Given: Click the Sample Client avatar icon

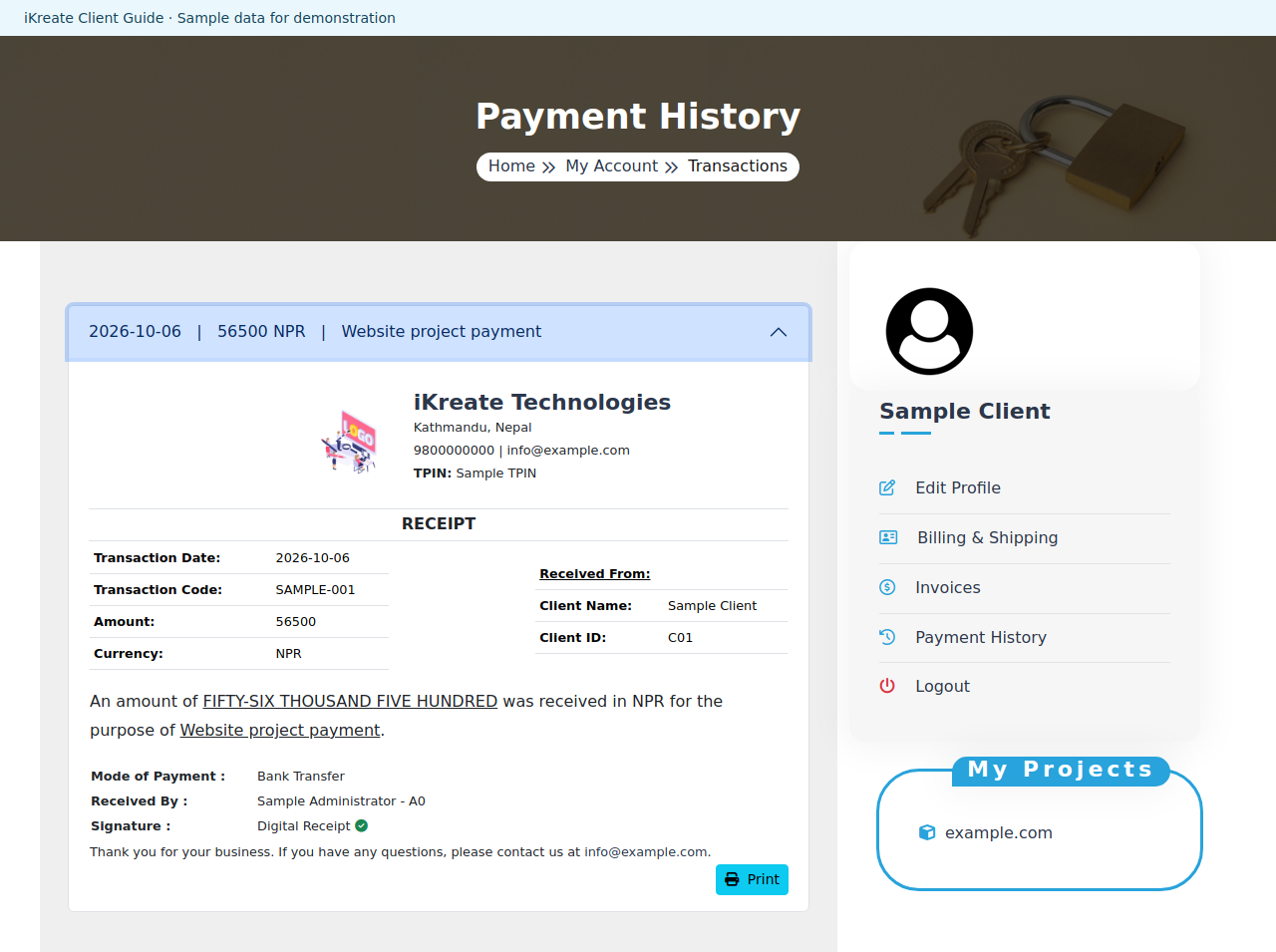Looking at the screenshot, I should pyautogui.click(x=929, y=331).
